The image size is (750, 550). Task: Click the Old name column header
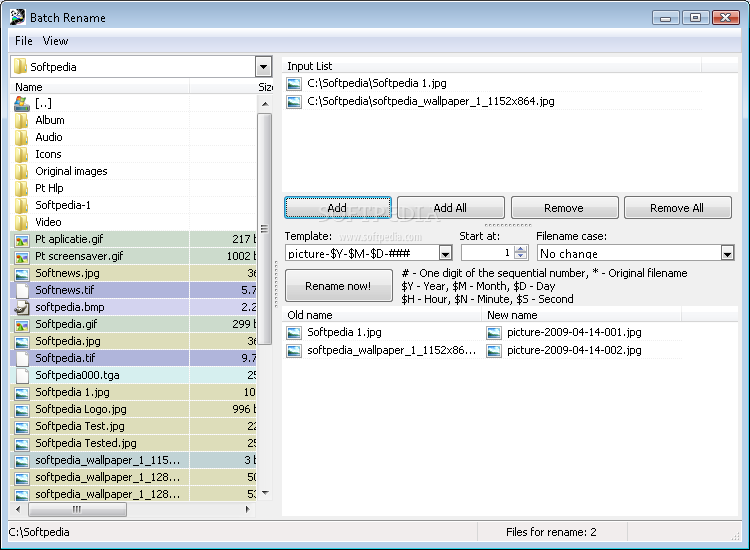click(382, 315)
